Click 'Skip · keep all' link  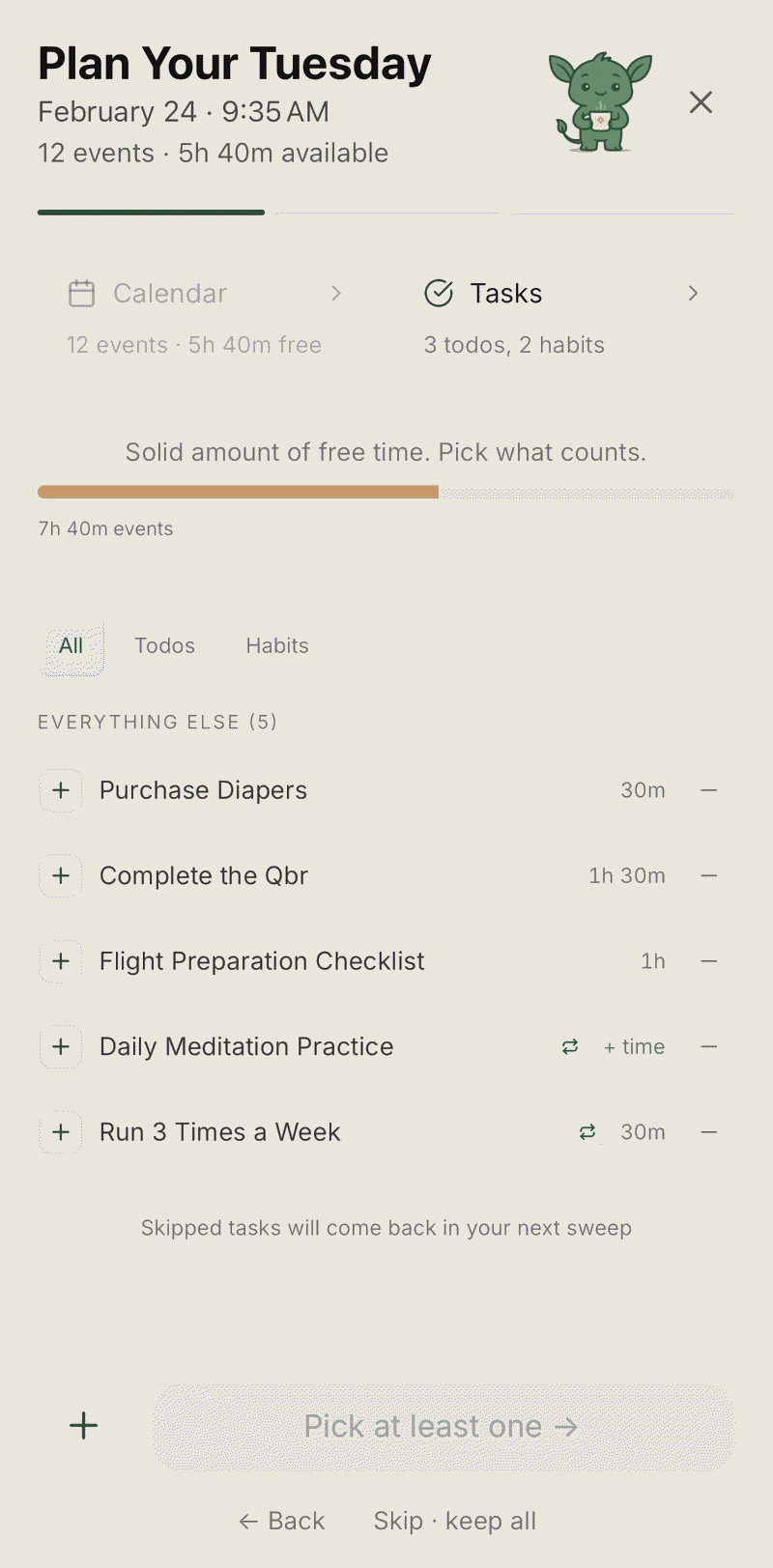point(454,1521)
